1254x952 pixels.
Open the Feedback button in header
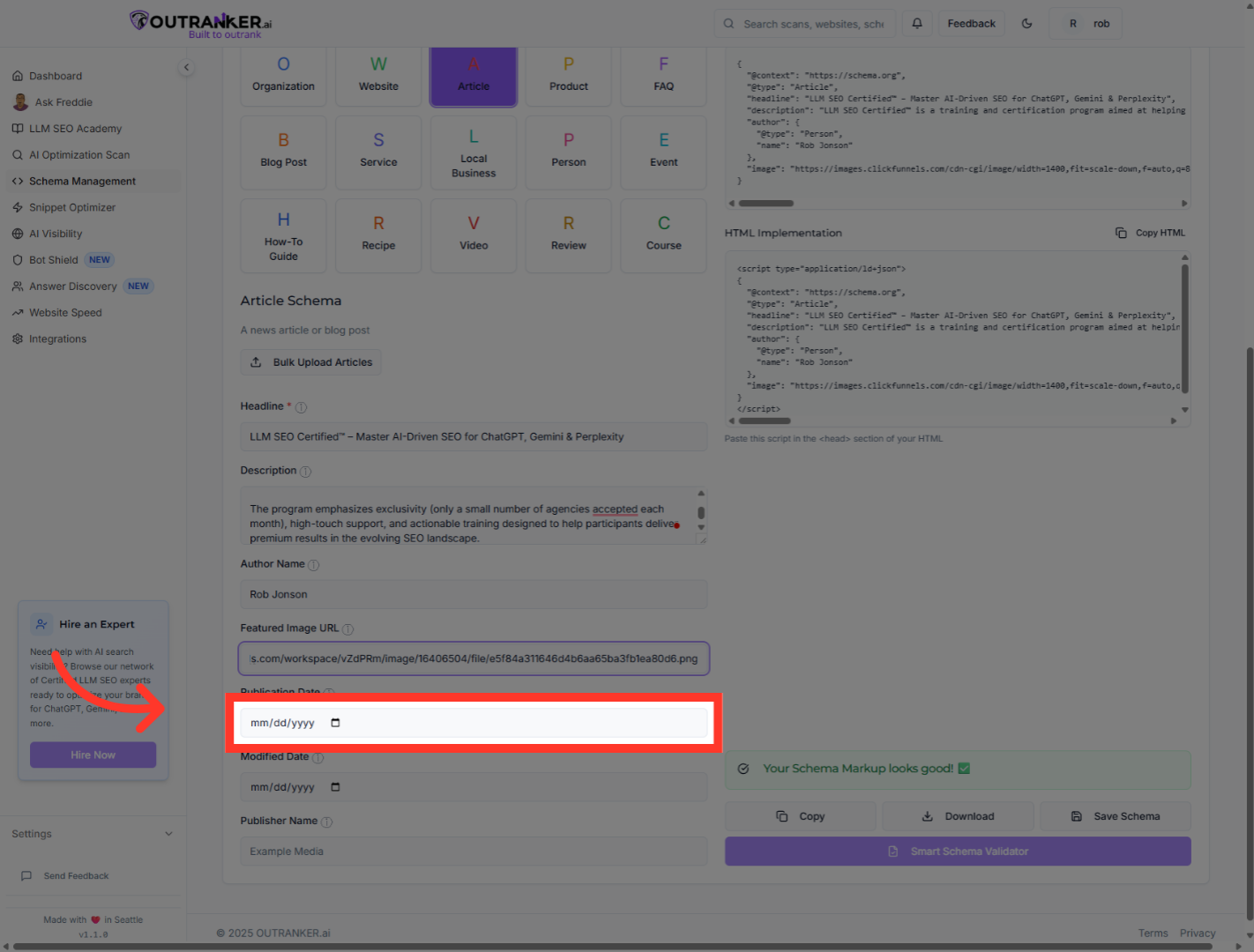pos(972,24)
